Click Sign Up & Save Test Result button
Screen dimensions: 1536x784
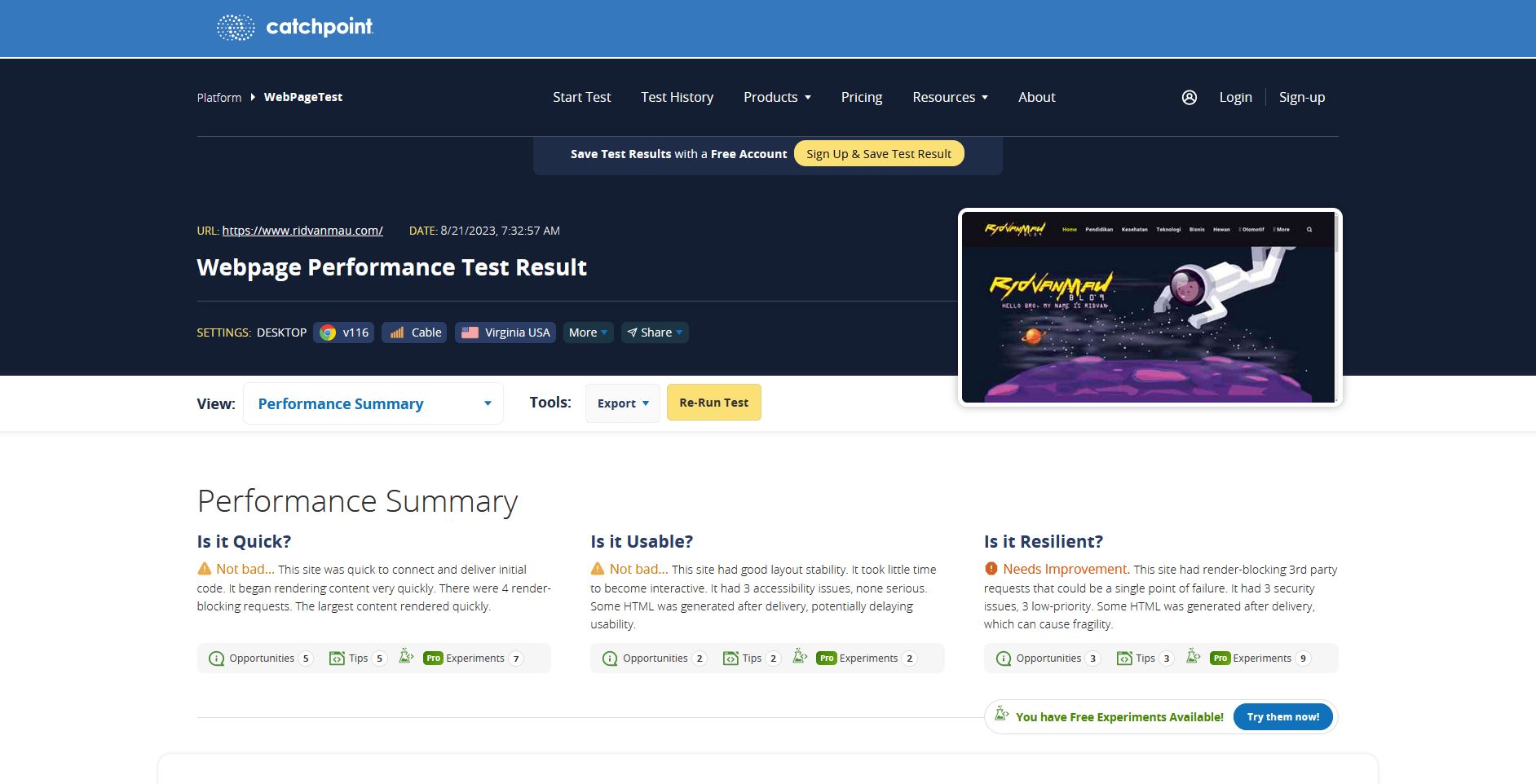coord(879,153)
